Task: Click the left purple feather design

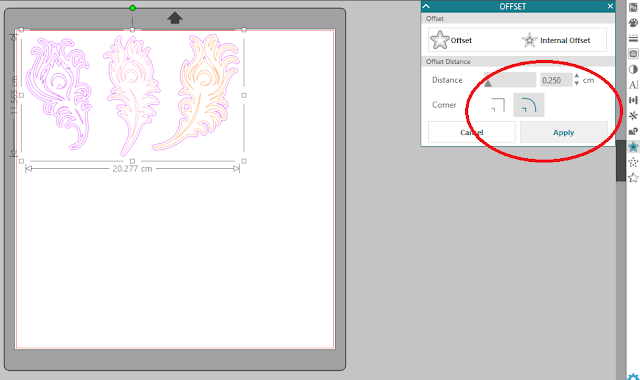Action: [x=58, y=93]
